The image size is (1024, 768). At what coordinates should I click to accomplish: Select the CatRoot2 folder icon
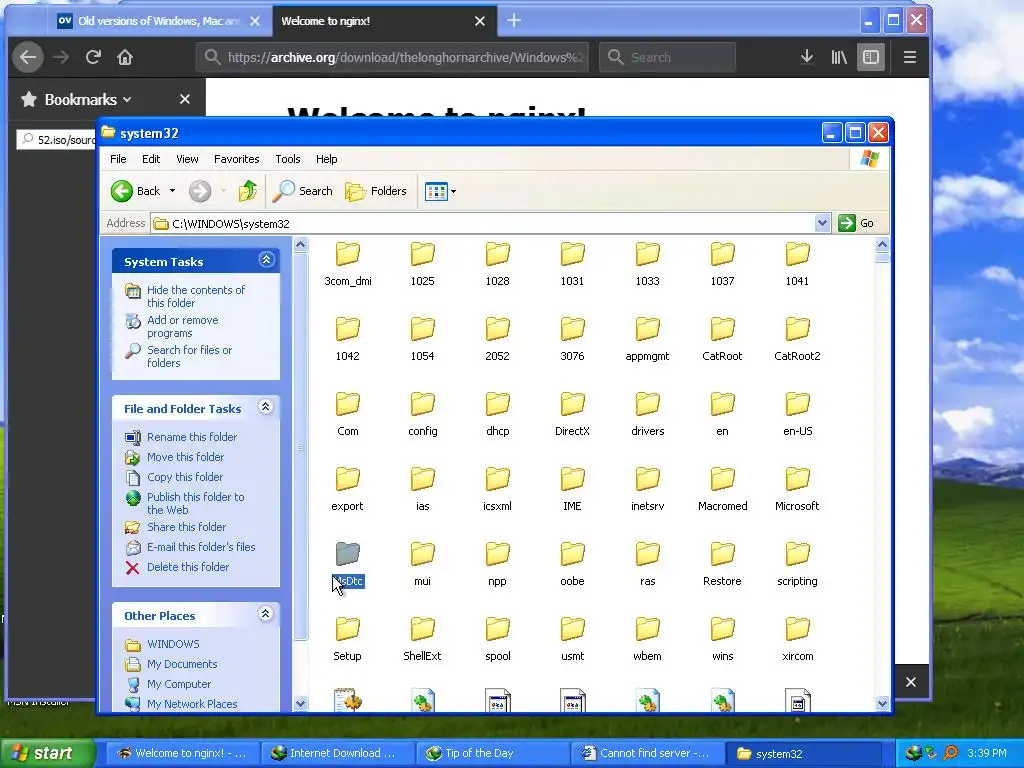[x=797, y=329]
